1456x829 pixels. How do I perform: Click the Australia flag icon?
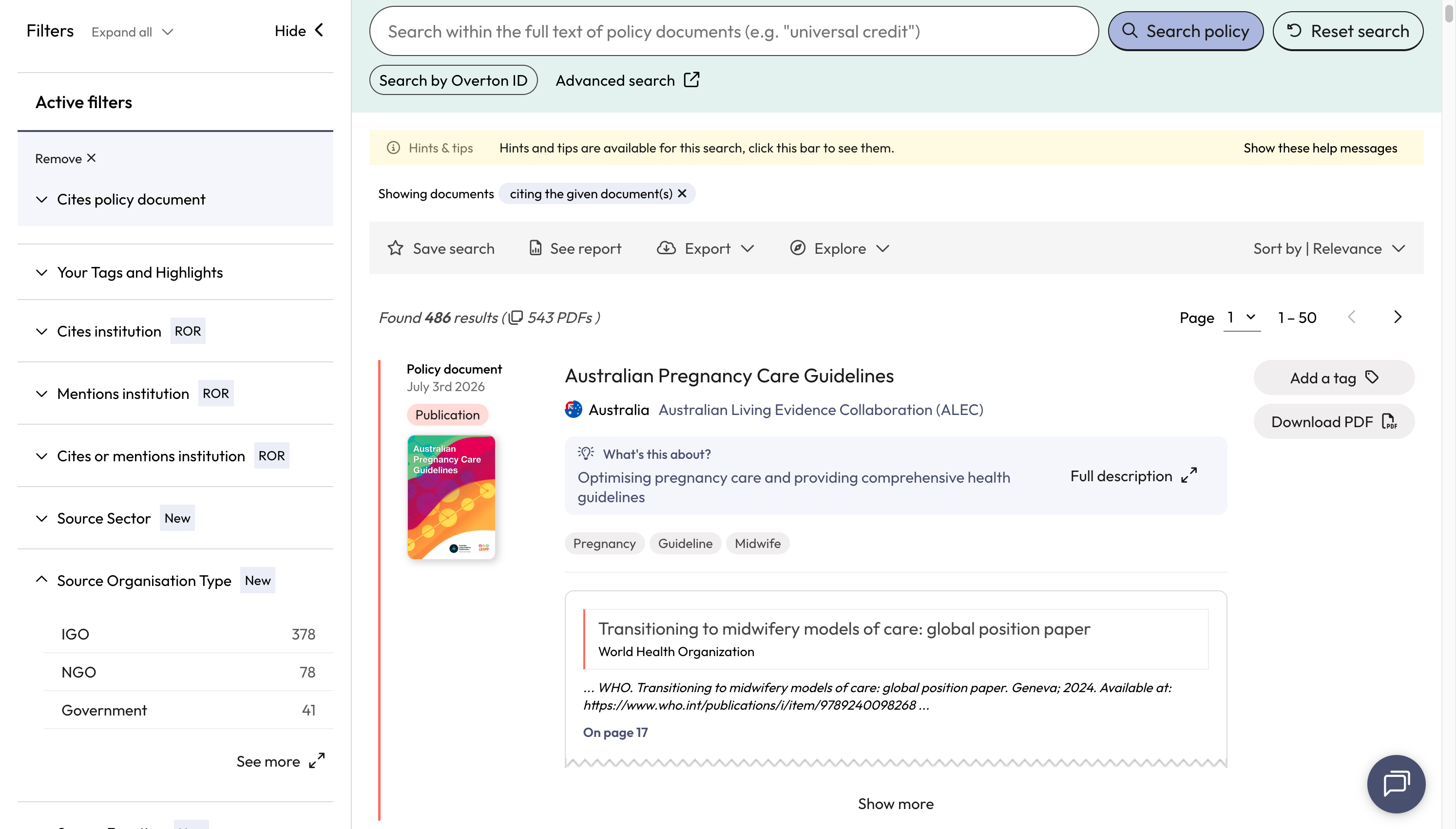click(574, 409)
